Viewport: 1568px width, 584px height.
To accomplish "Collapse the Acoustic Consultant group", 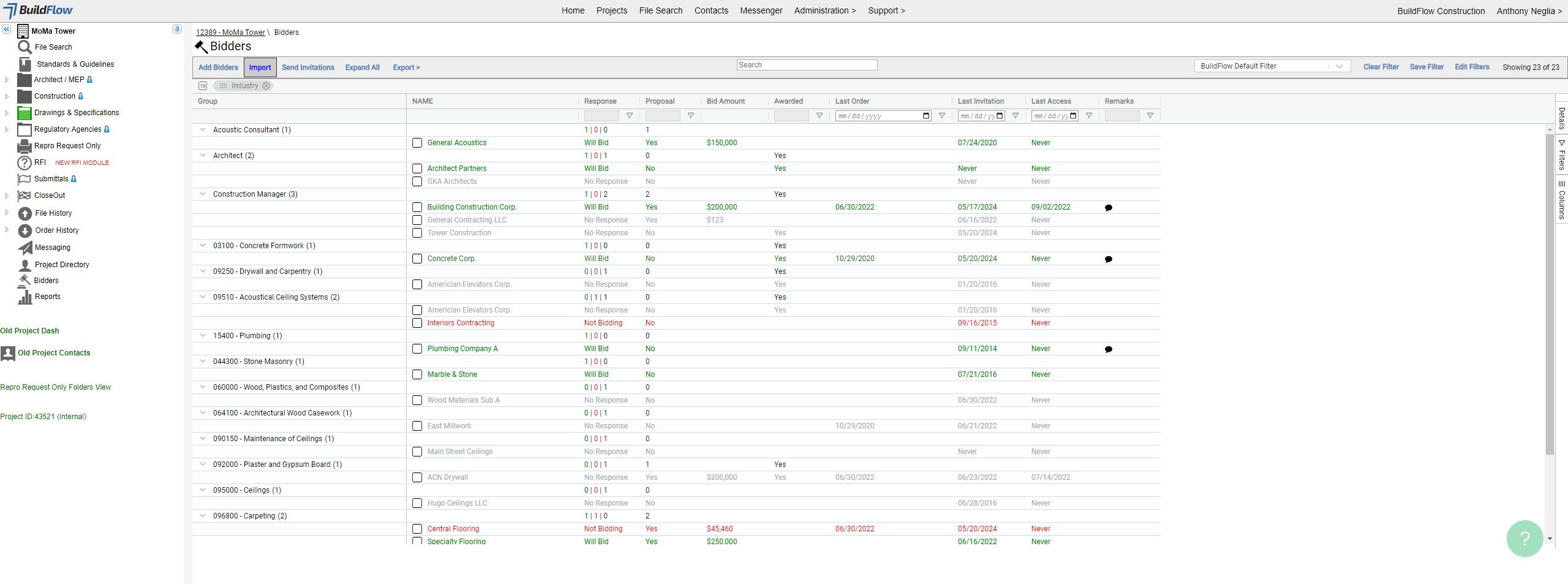I will 203,130.
